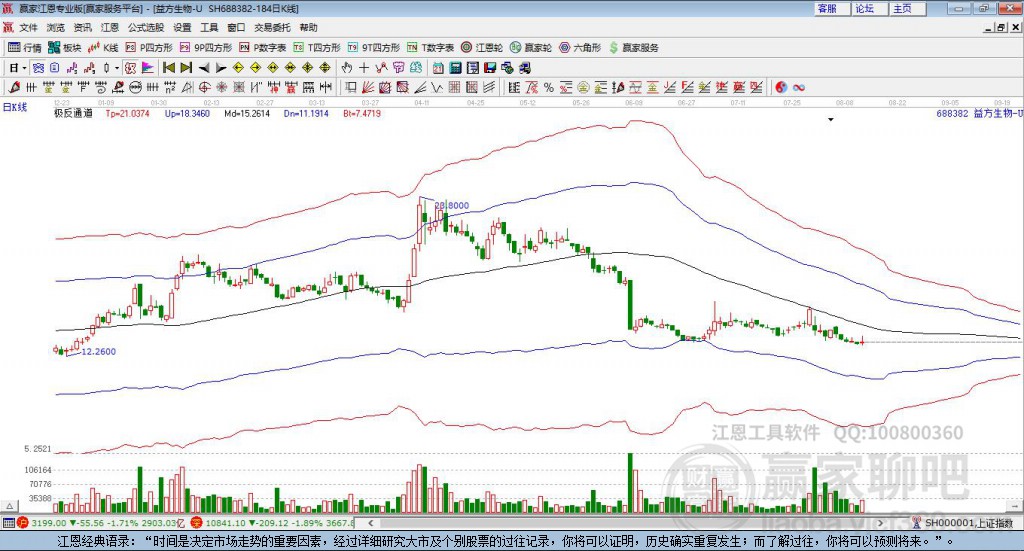Click the 28.8000 high price label
This screenshot has height=551, width=1024.
452,206
